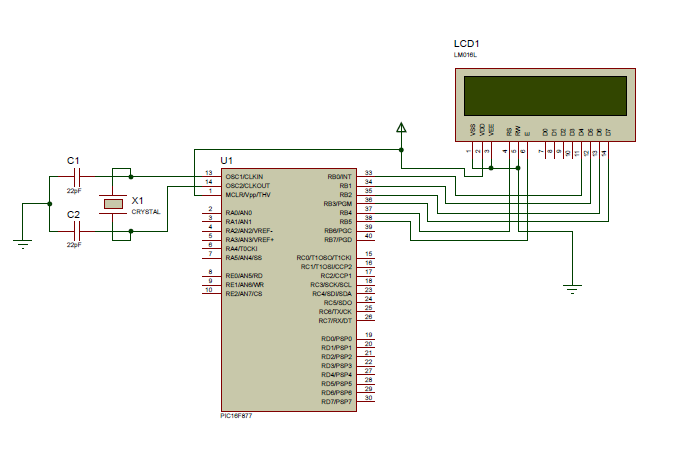Click the 'C1' component label
Image resolution: width=685 pixels, height=456 pixels.
click(73, 161)
